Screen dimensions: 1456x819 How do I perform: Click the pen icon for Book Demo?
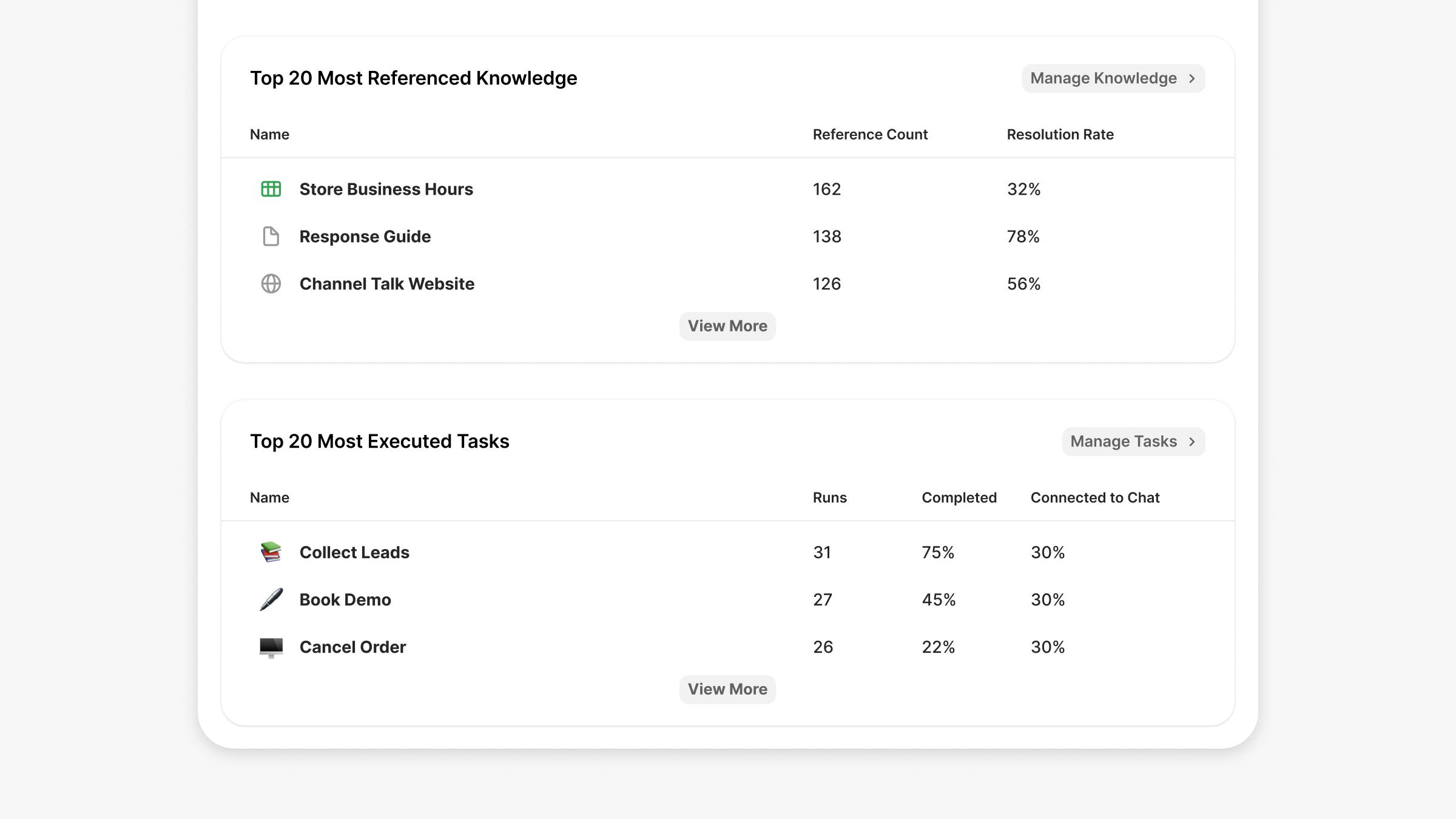[x=271, y=599]
